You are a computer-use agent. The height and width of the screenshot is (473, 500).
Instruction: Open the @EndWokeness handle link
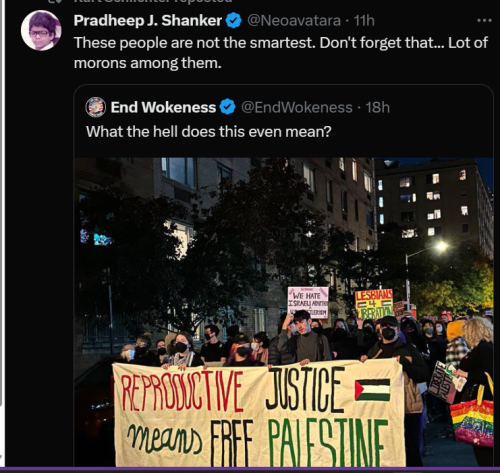coord(297,107)
